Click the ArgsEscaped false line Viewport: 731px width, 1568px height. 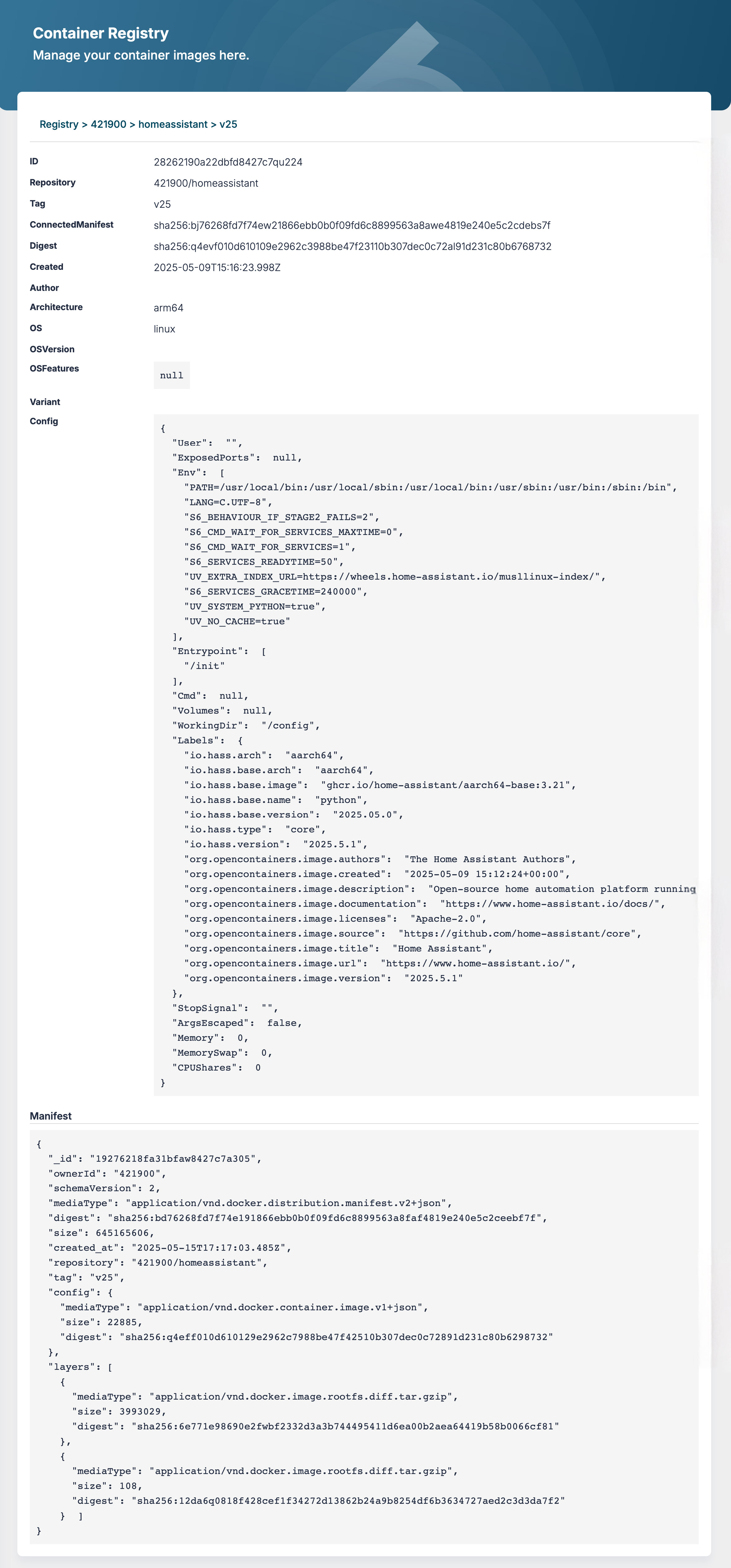[237, 1023]
